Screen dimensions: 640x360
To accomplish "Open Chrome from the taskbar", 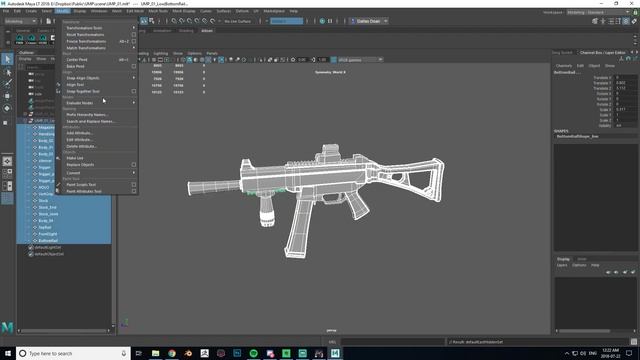I will point(172,353).
